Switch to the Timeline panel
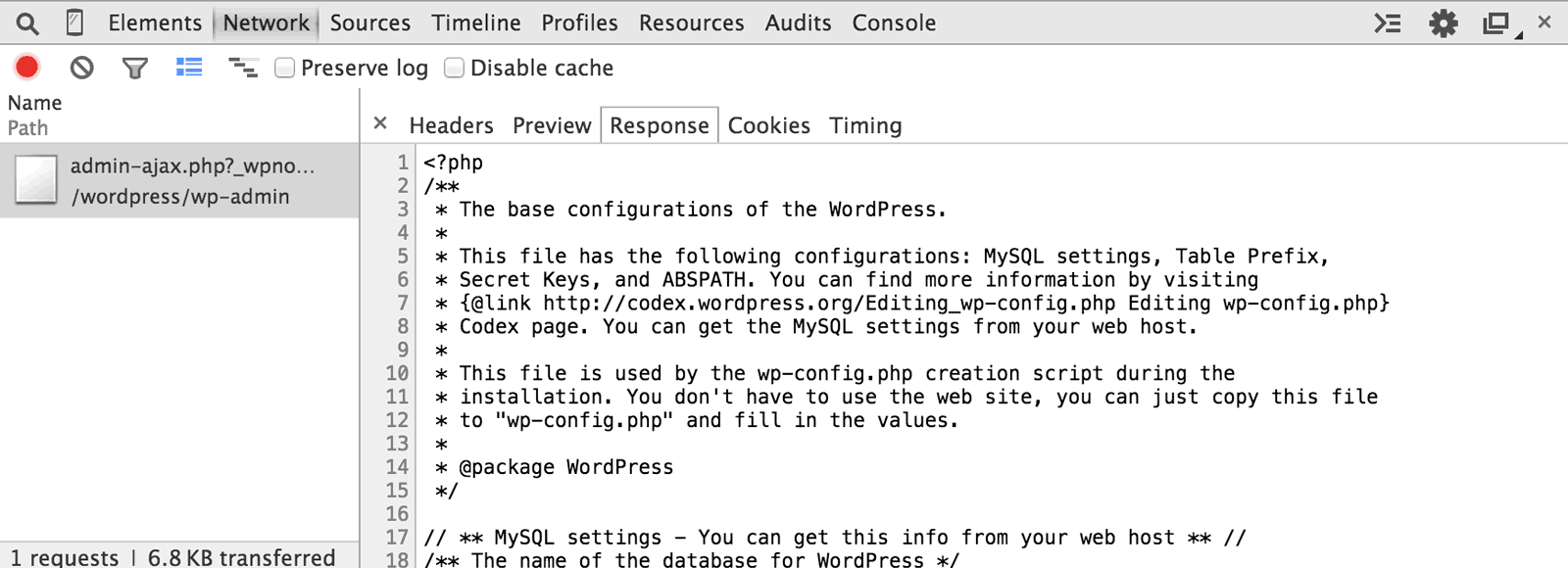The height and width of the screenshot is (568, 1568). pyautogui.click(x=476, y=23)
